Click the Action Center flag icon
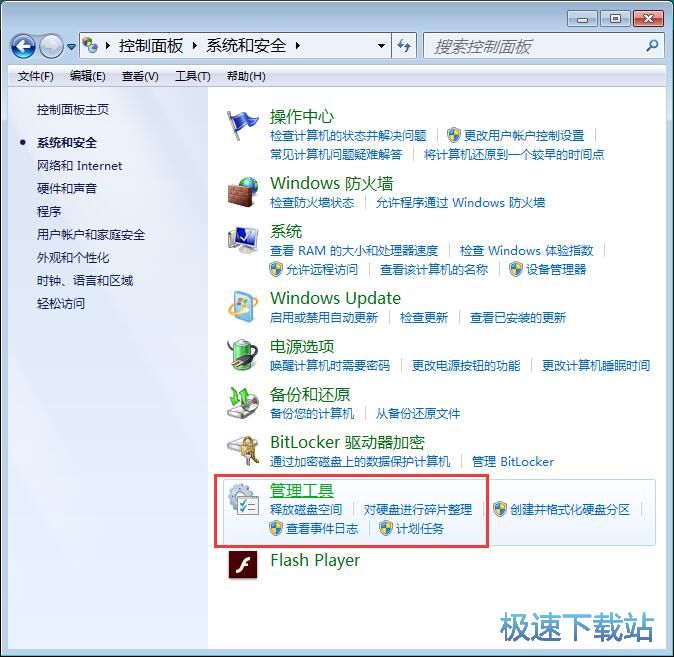This screenshot has width=674, height=657. 243,125
